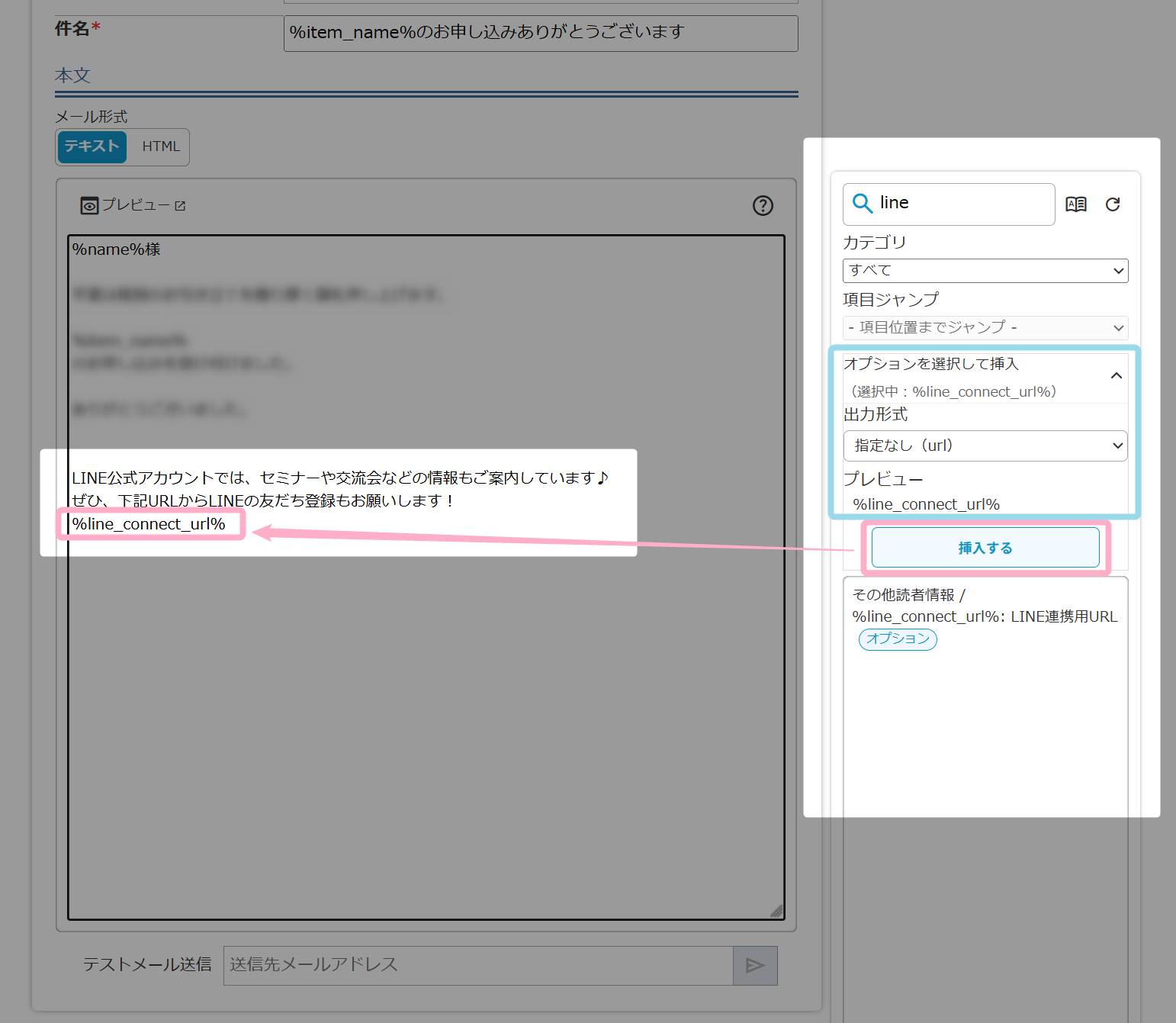The height and width of the screenshot is (1023, 1176).
Task: Click the external link icon beside プレビュー
Action: click(x=180, y=206)
